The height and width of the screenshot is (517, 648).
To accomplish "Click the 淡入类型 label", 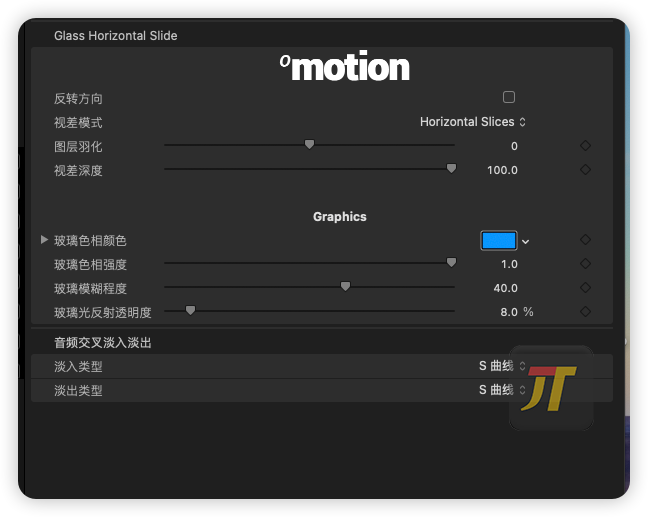I will [78, 367].
